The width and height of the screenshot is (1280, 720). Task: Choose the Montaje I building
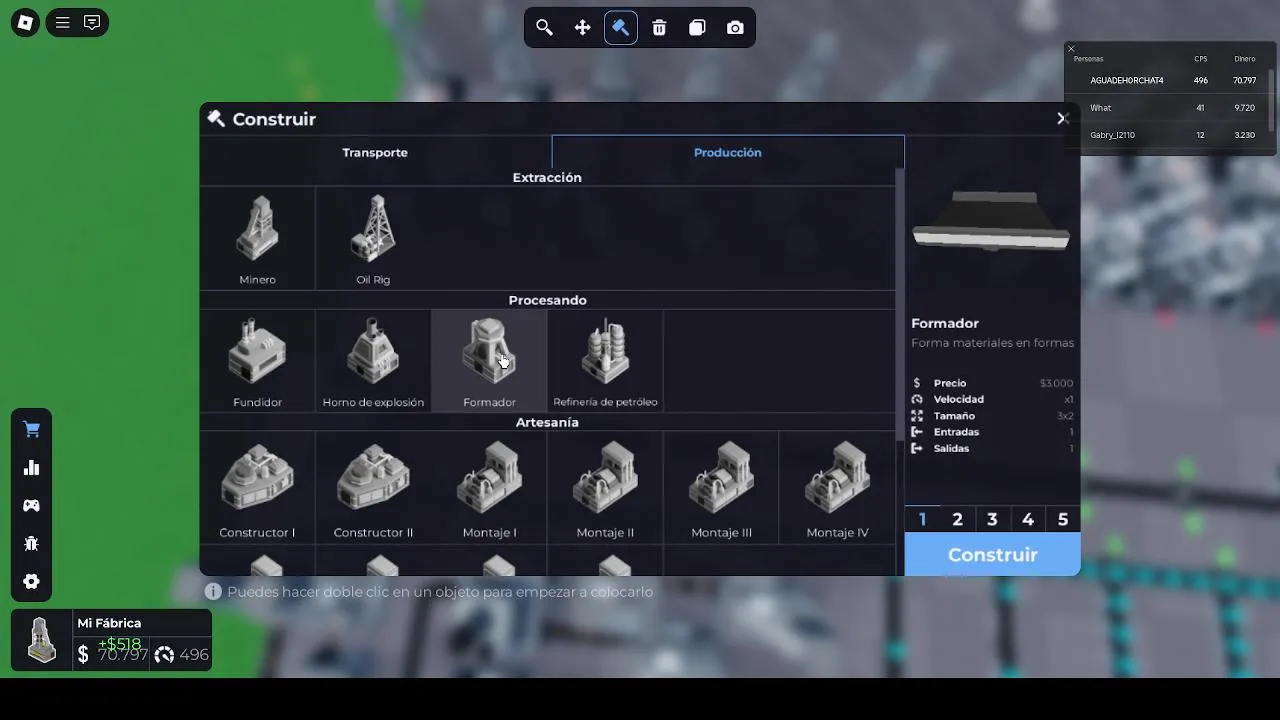(489, 488)
